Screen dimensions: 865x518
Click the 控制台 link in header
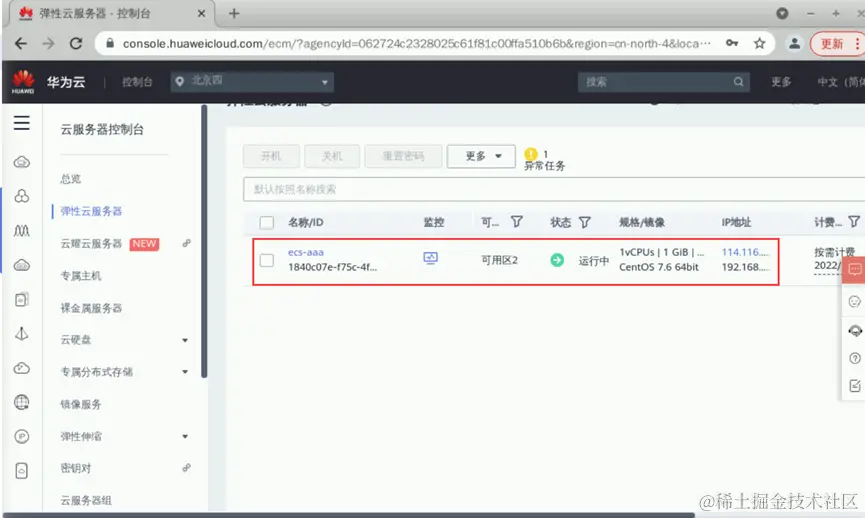click(x=137, y=82)
